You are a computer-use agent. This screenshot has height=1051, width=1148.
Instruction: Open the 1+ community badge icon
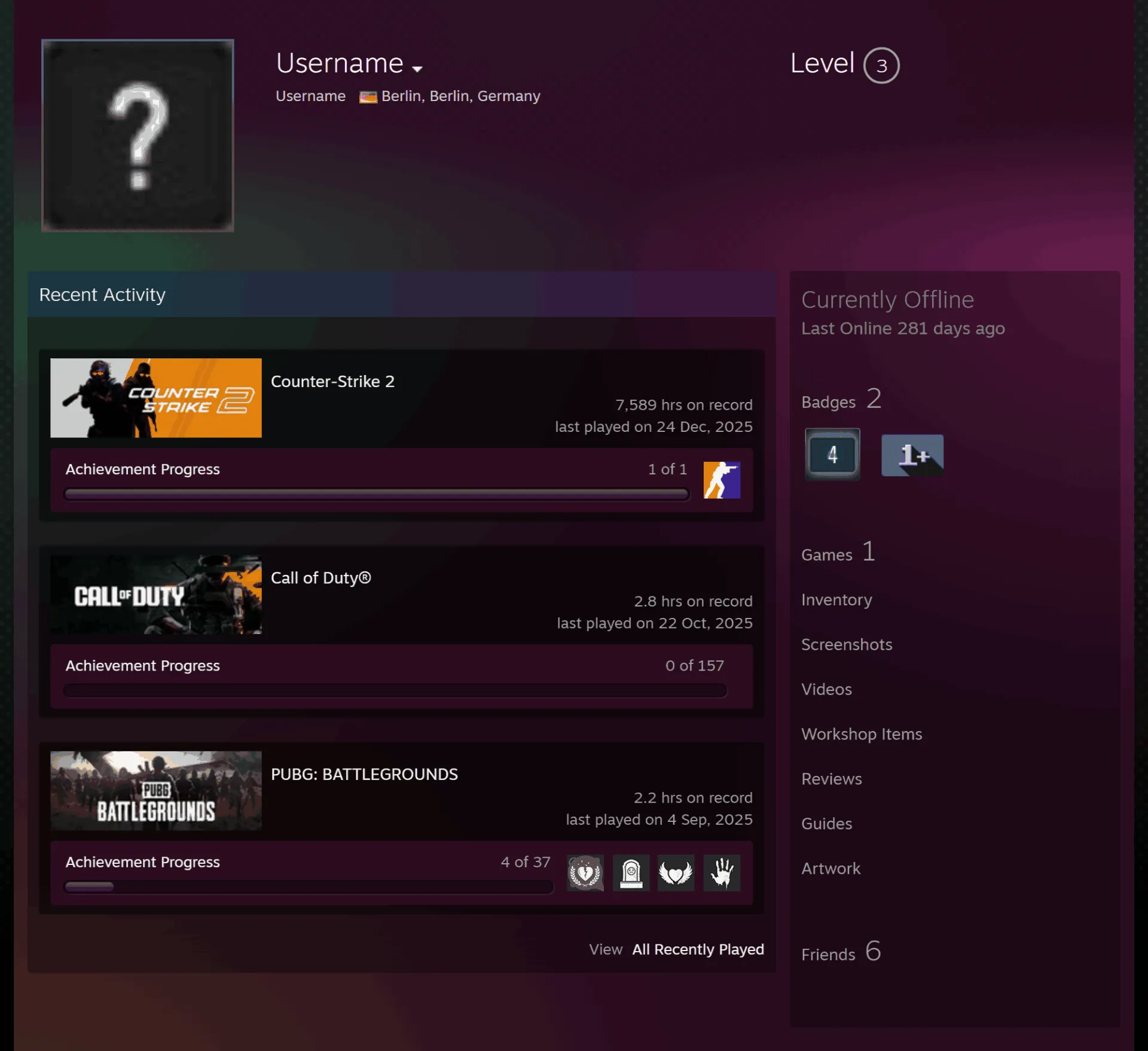912,455
